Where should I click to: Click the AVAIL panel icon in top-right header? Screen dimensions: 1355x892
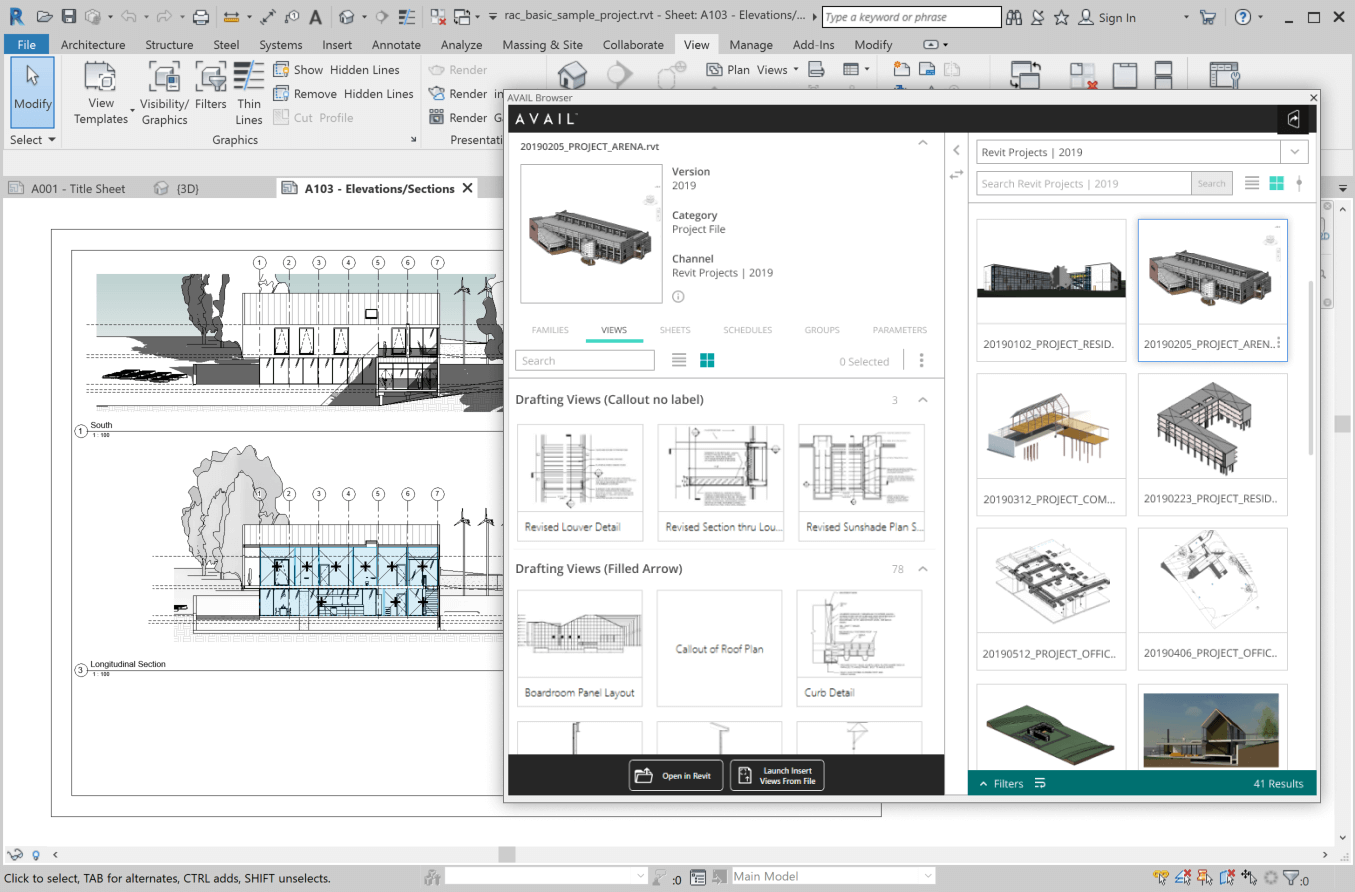[1294, 119]
